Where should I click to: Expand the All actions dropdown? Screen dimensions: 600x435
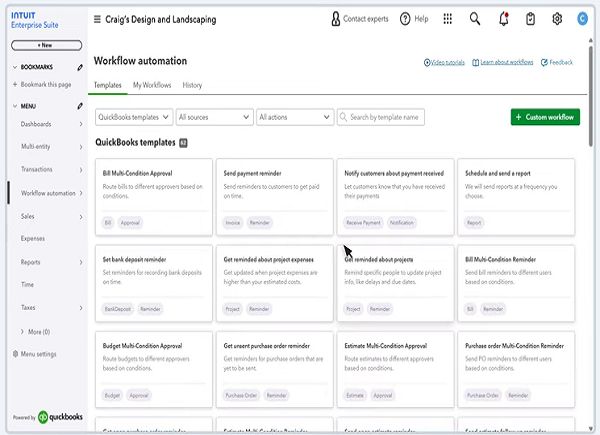coord(293,117)
